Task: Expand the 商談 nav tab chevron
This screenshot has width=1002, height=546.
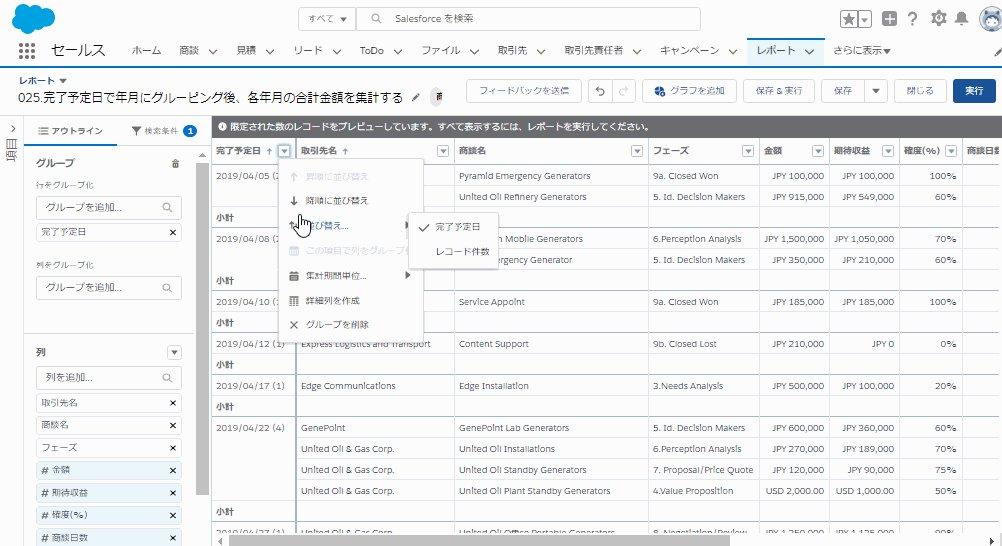Action: point(213,51)
